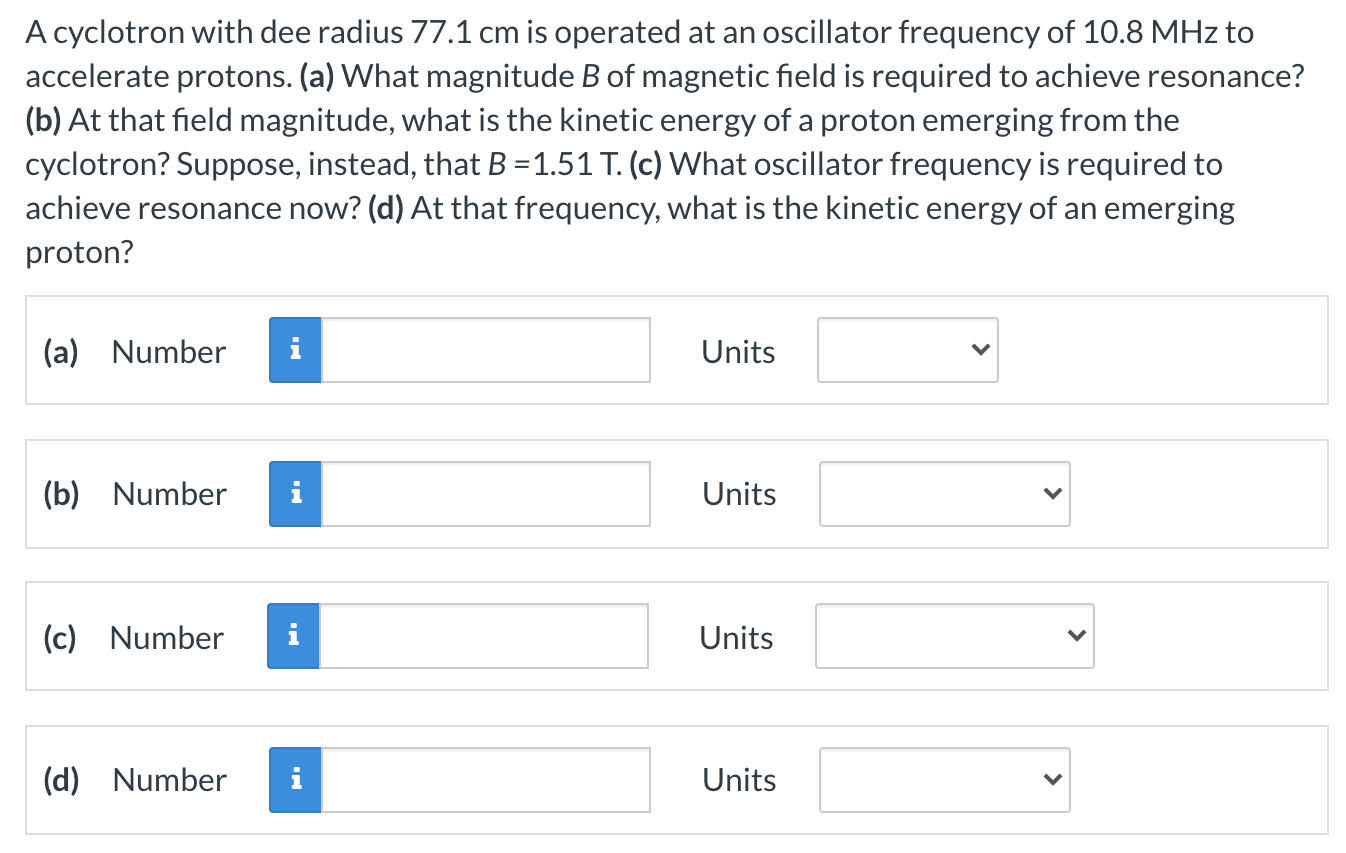This screenshot has height=853, width=1346.
Task: Click inside part (c)'s Number entry field
Action: pyautogui.click(x=483, y=636)
